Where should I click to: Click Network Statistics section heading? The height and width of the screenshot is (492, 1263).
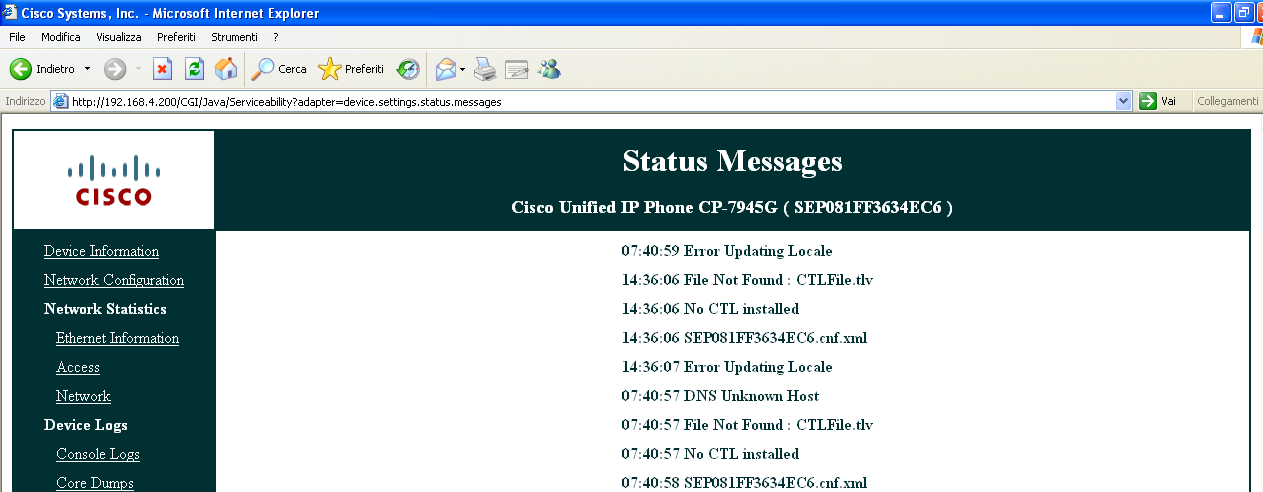[105, 309]
